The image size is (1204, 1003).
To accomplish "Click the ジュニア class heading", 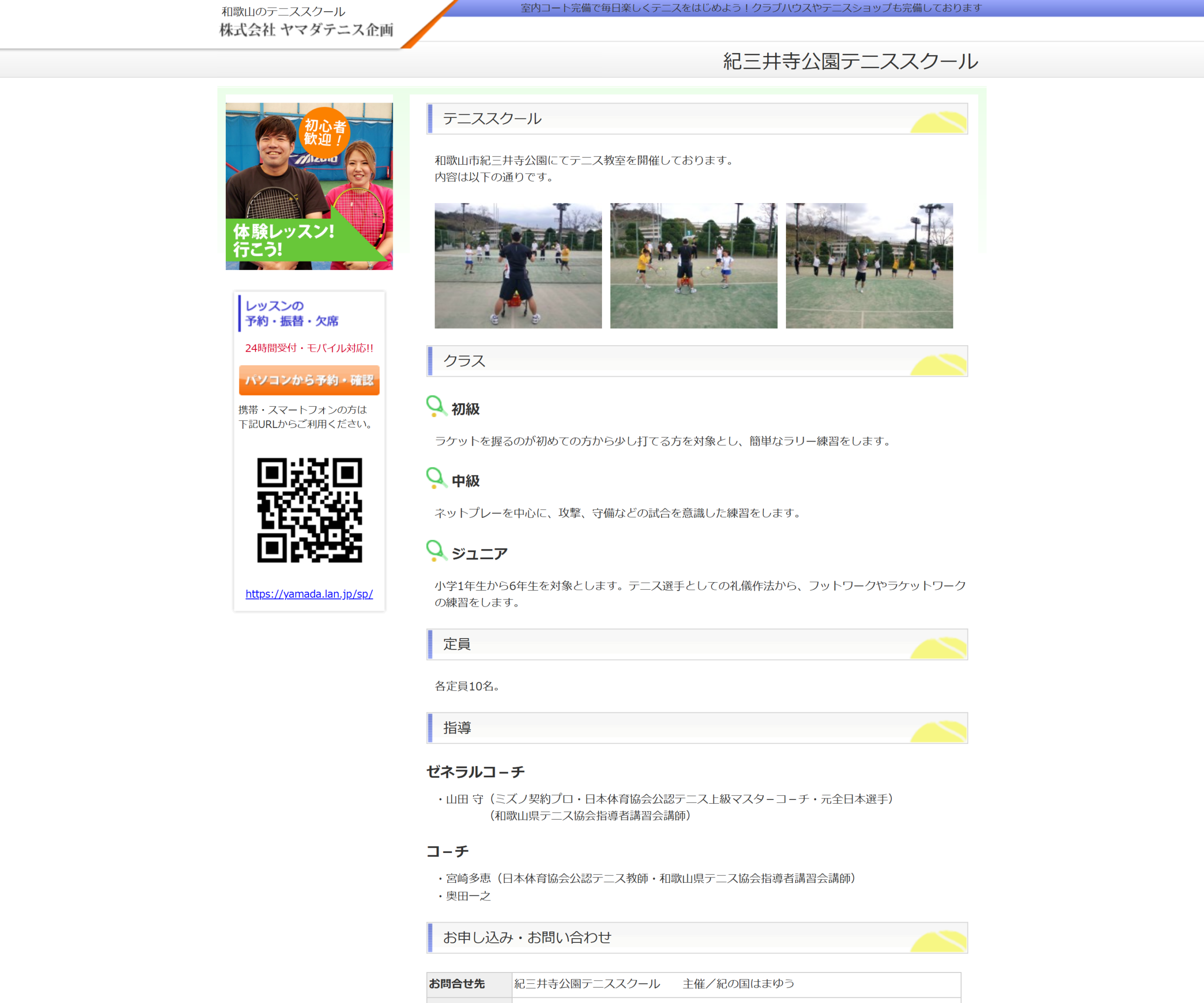I will pyautogui.click(x=479, y=553).
